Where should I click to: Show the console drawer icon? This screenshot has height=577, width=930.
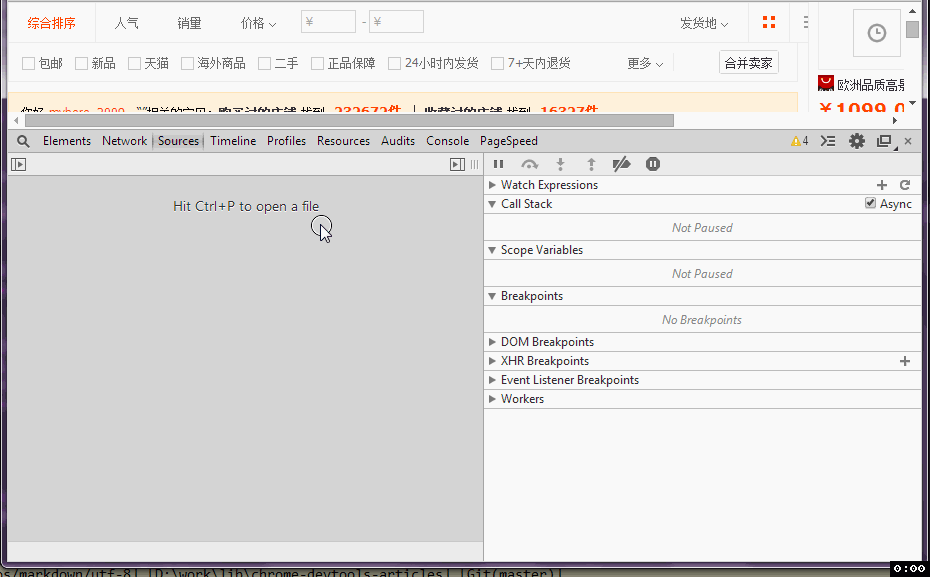tap(828, 141)
